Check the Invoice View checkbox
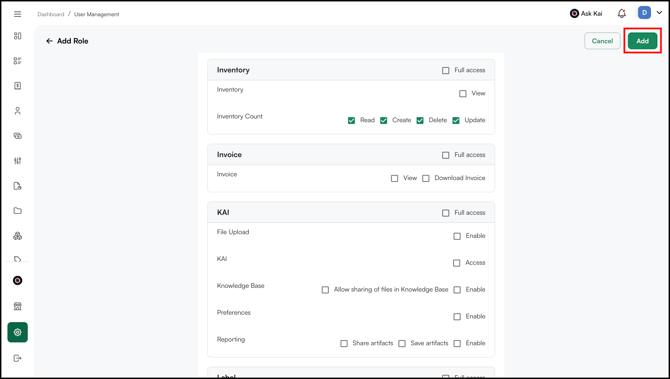The width and height of the screenshot is (670, 379). (x=394, y=178)
